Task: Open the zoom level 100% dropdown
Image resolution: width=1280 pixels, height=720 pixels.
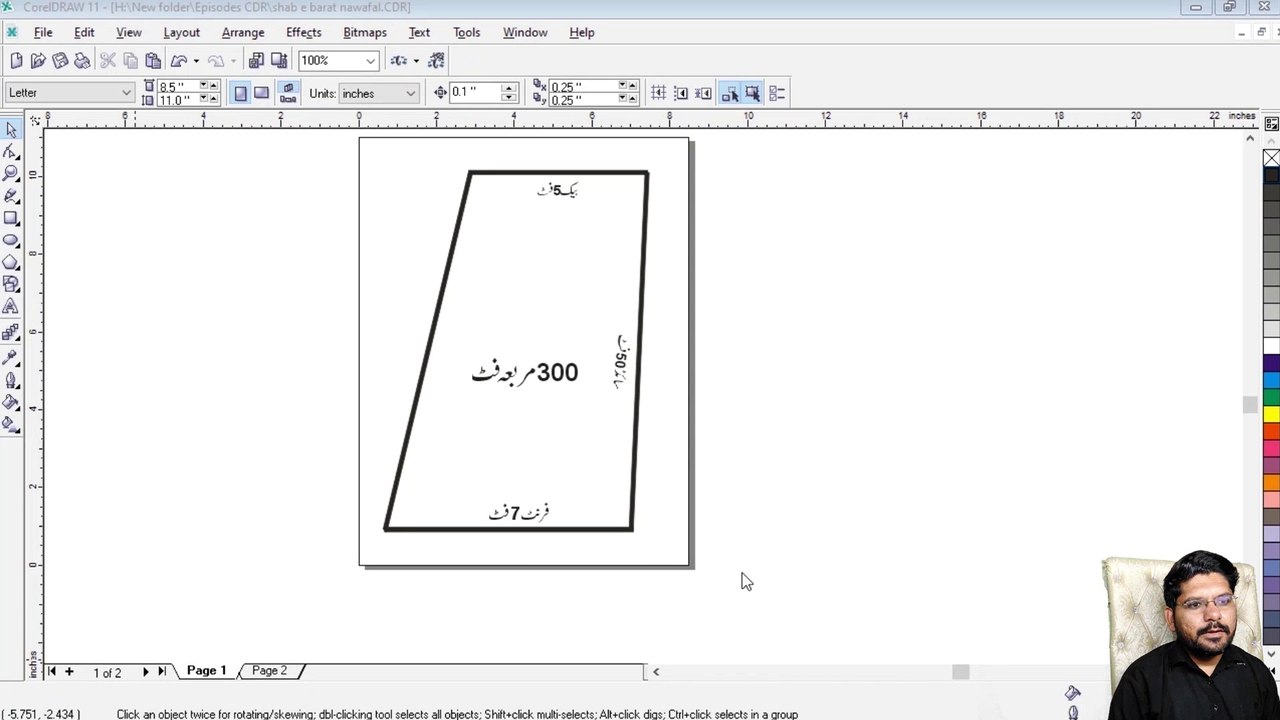Action: click(370, 61)
